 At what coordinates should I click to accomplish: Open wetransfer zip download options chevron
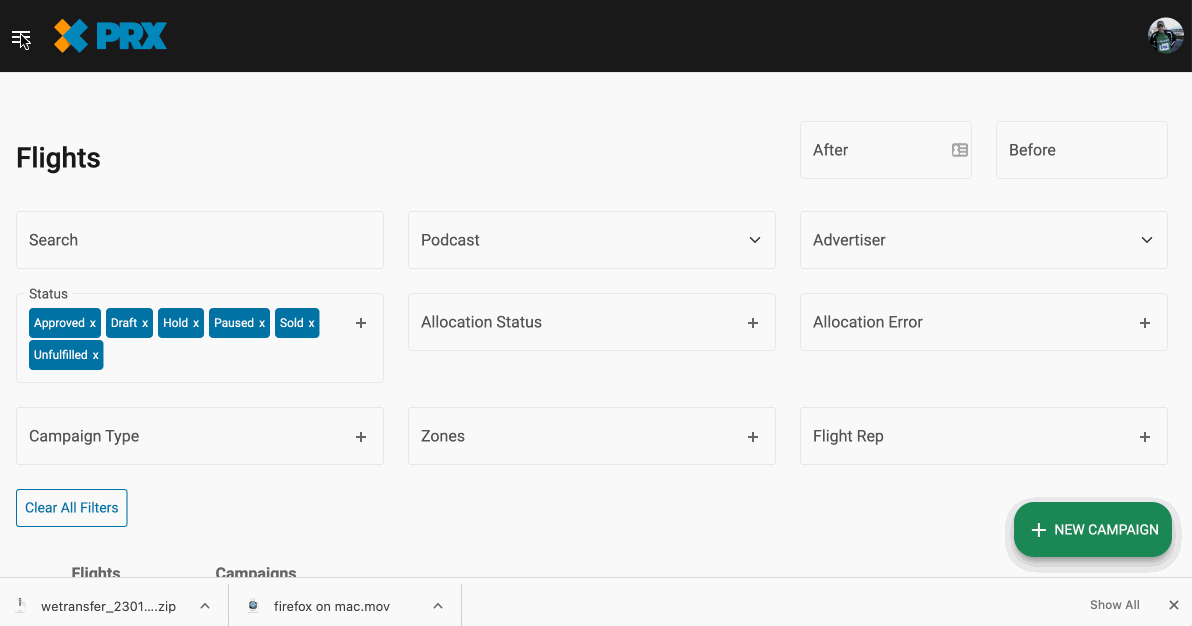point(204,606)
